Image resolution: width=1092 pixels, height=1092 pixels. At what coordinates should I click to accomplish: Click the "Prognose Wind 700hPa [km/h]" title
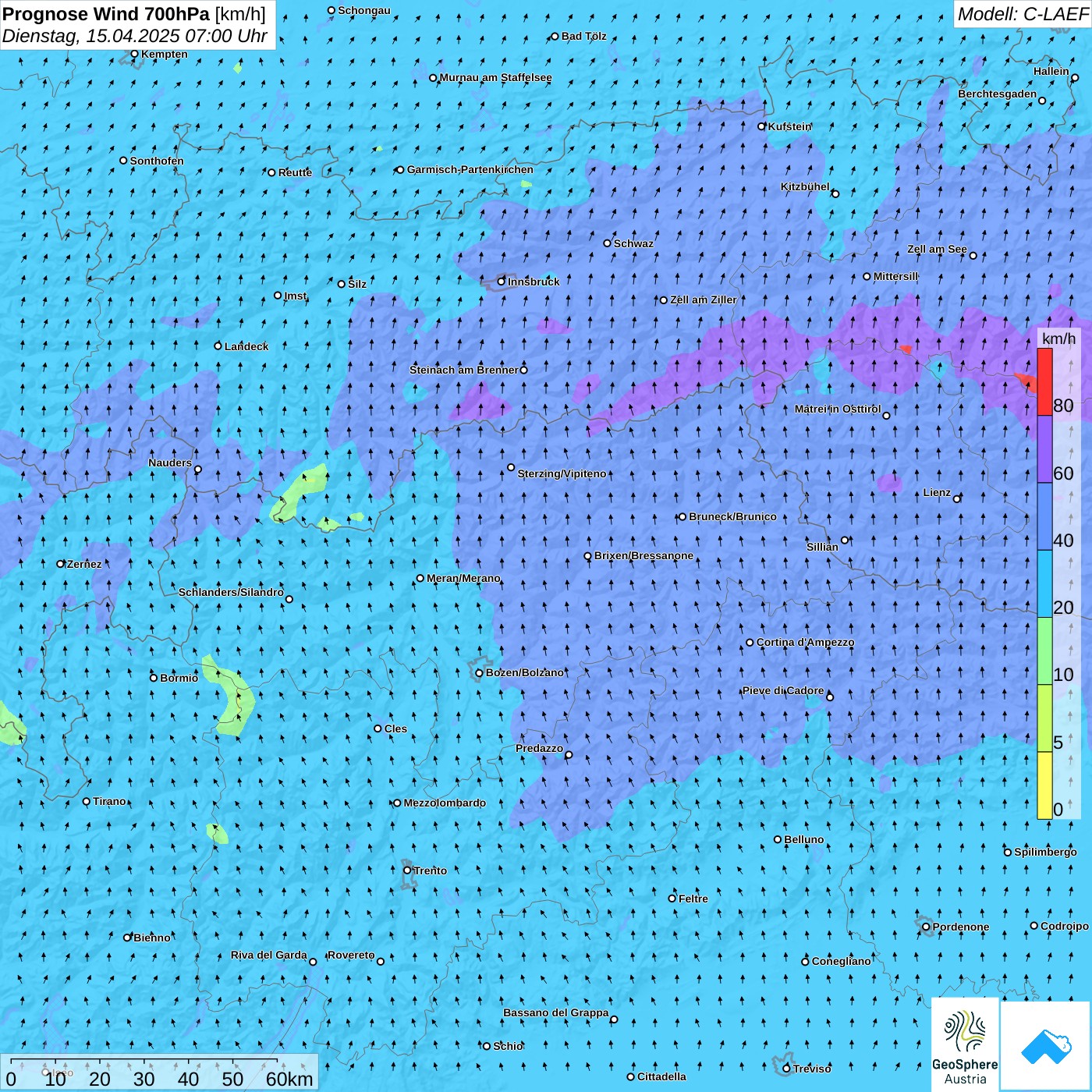pyautogui.click(x=134, y=14)
